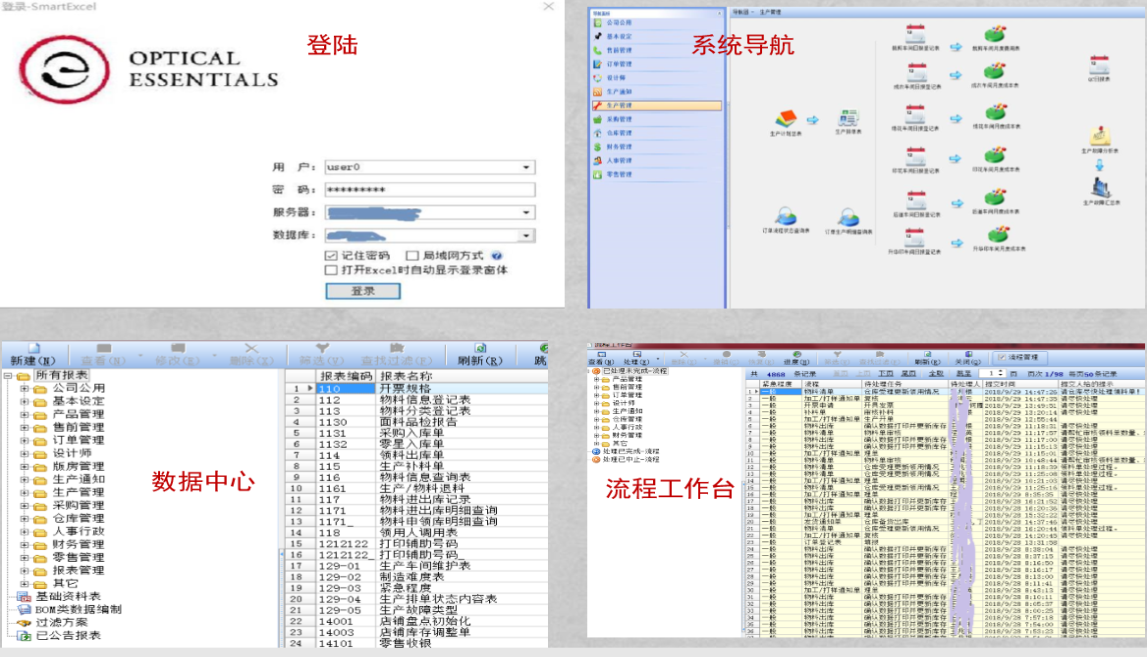Viewport: 1147px width, 657px height.
Task: Open the 订单流程状态查询表 icon
Action: 786,217
